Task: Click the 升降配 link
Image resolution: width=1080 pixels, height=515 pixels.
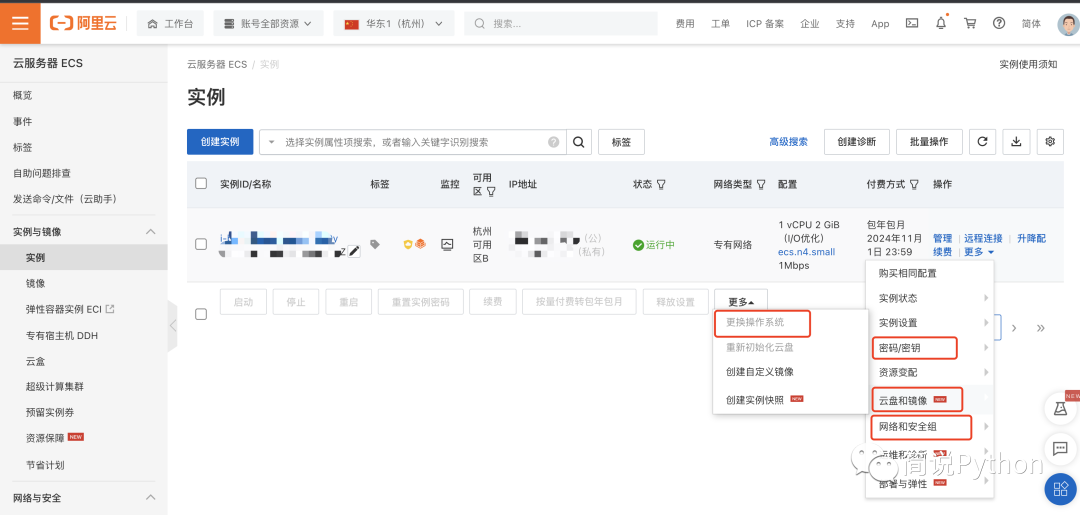Action: [1031, 238]
